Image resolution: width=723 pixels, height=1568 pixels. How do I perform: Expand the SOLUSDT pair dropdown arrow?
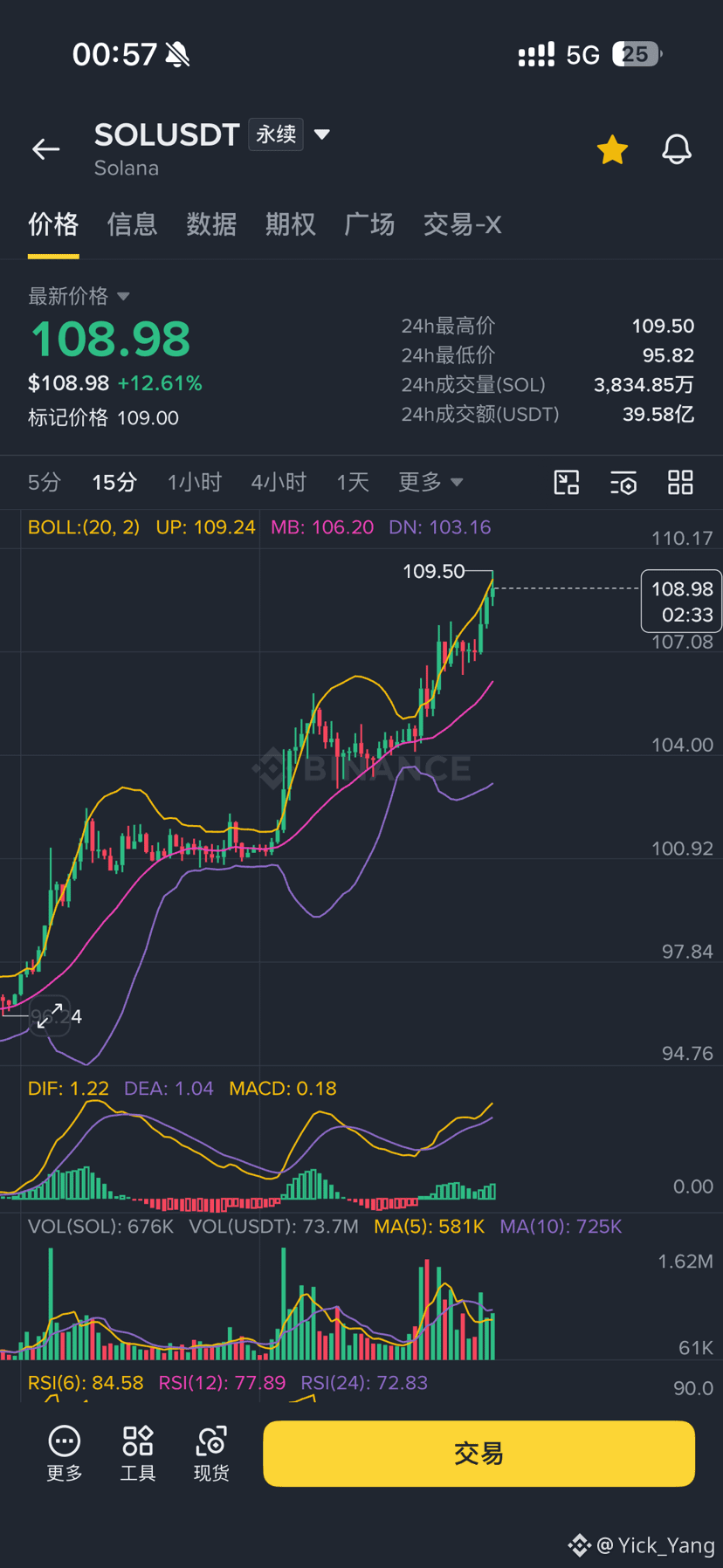(322, 134)
